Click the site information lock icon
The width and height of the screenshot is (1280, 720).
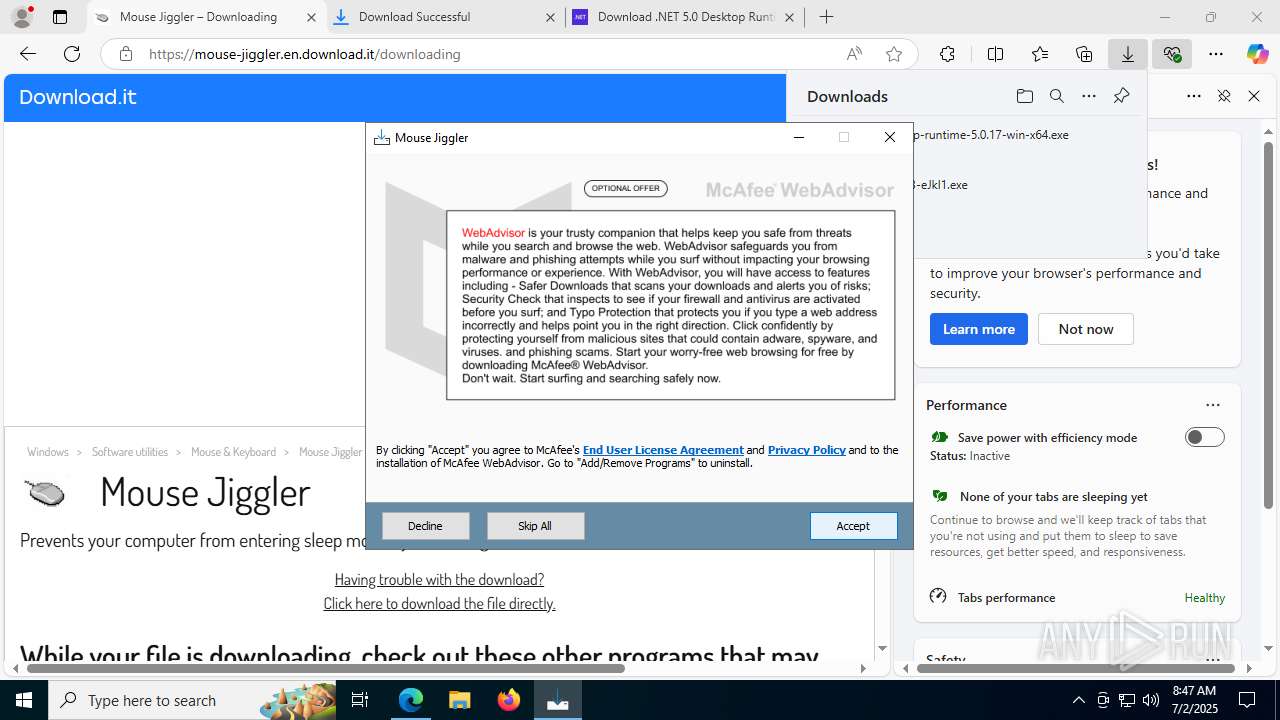[126, 54]
